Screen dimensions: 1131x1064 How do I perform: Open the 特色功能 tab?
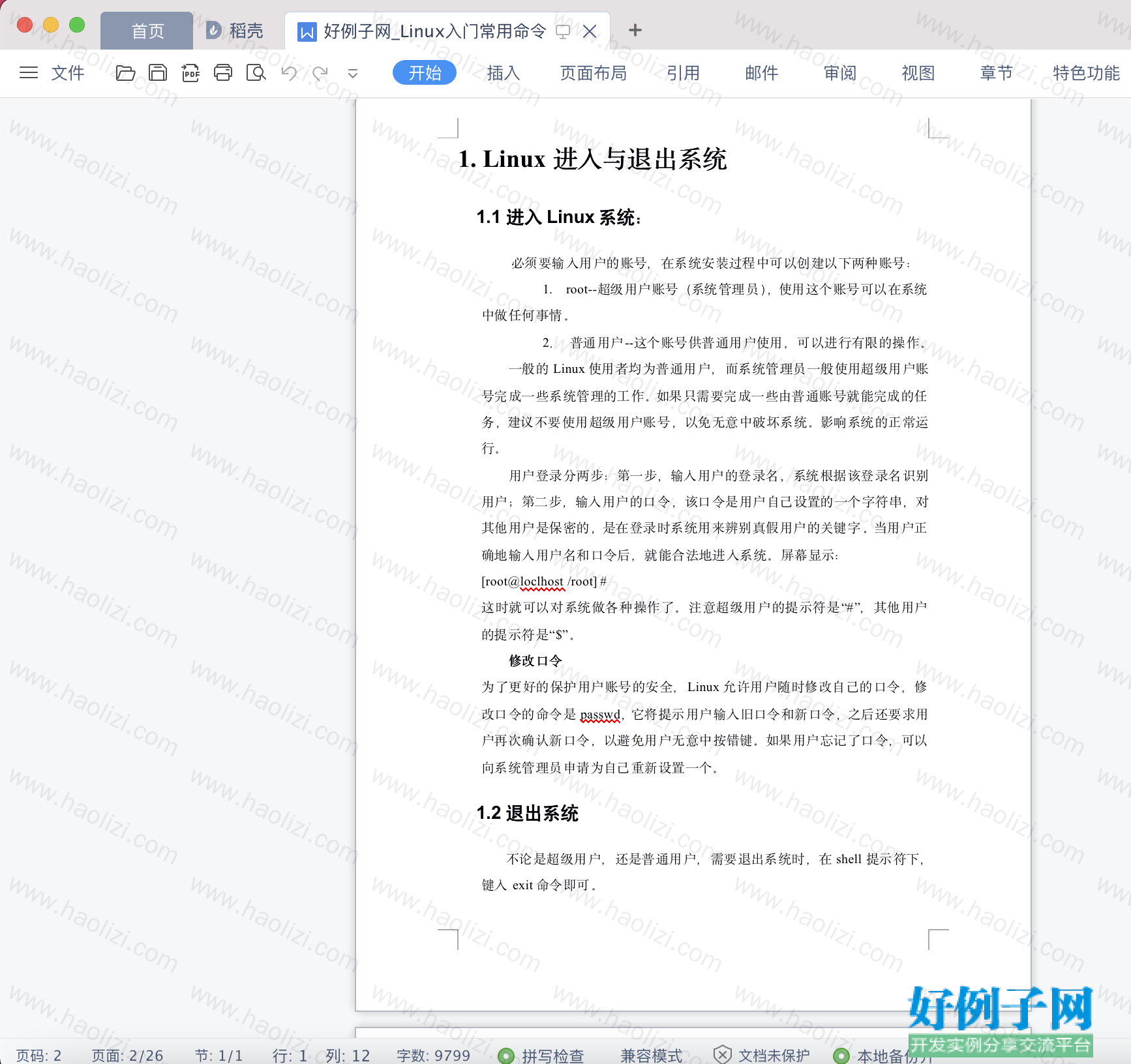(x=1086, y=73)
